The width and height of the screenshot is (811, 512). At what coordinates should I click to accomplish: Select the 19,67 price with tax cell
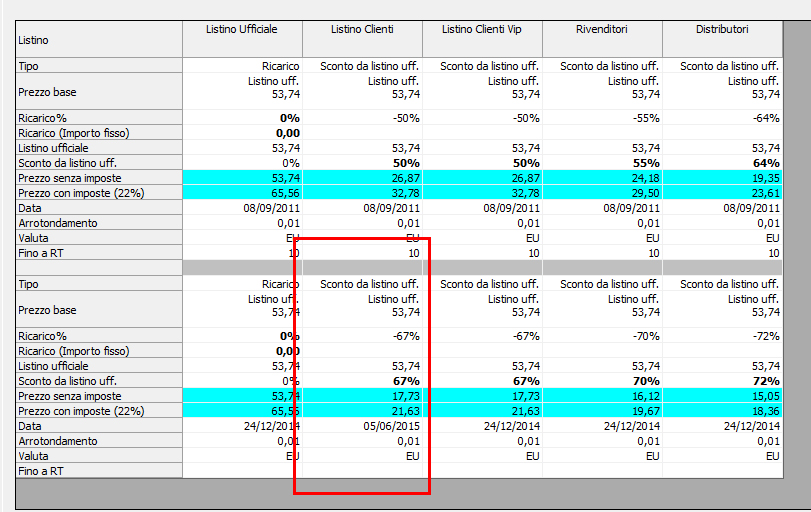coord(602,411)
